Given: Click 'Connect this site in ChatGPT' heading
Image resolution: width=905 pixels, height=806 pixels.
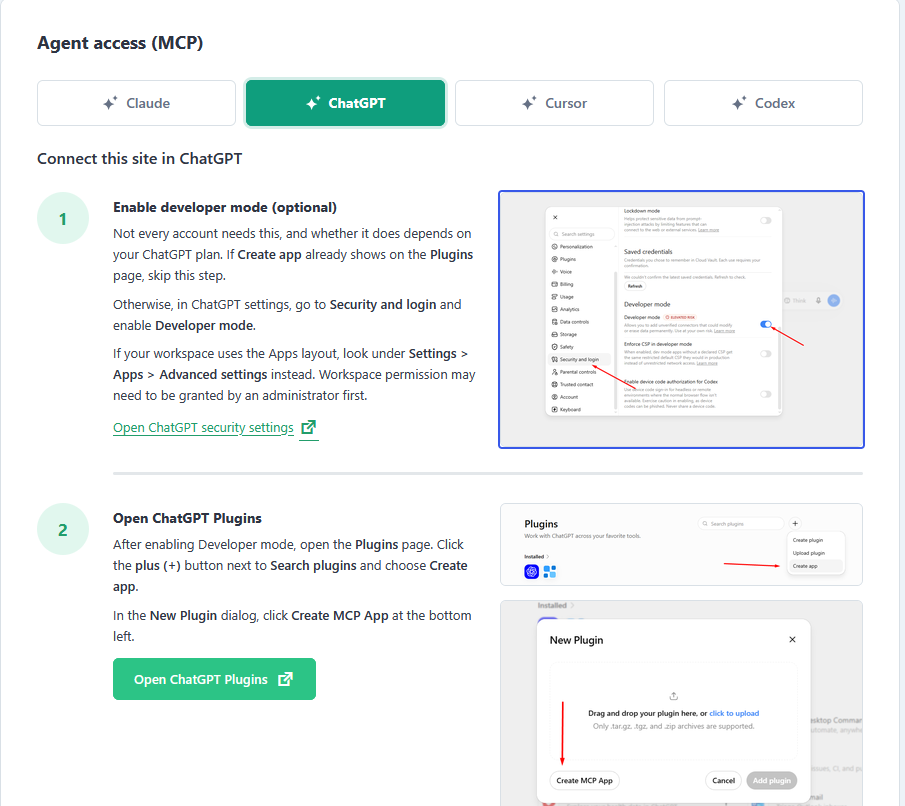Looking at the screenshot, I should [x=140, y=159].
